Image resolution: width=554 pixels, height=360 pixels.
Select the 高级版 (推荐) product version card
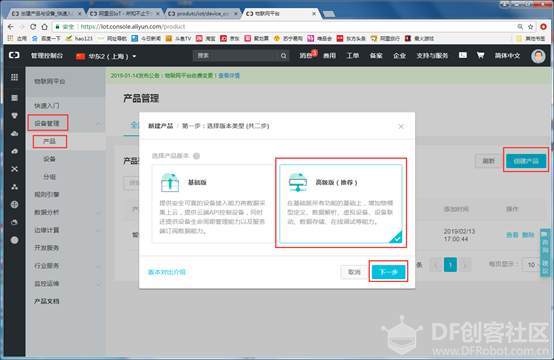coord(341,203)
